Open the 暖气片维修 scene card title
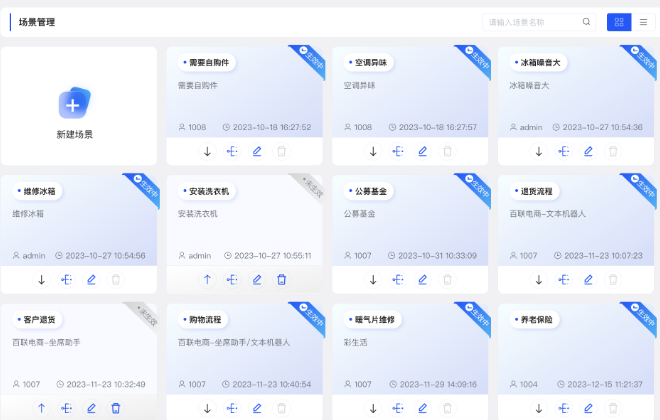Viewport: 660px width, 420px height. tap(374, 320)
